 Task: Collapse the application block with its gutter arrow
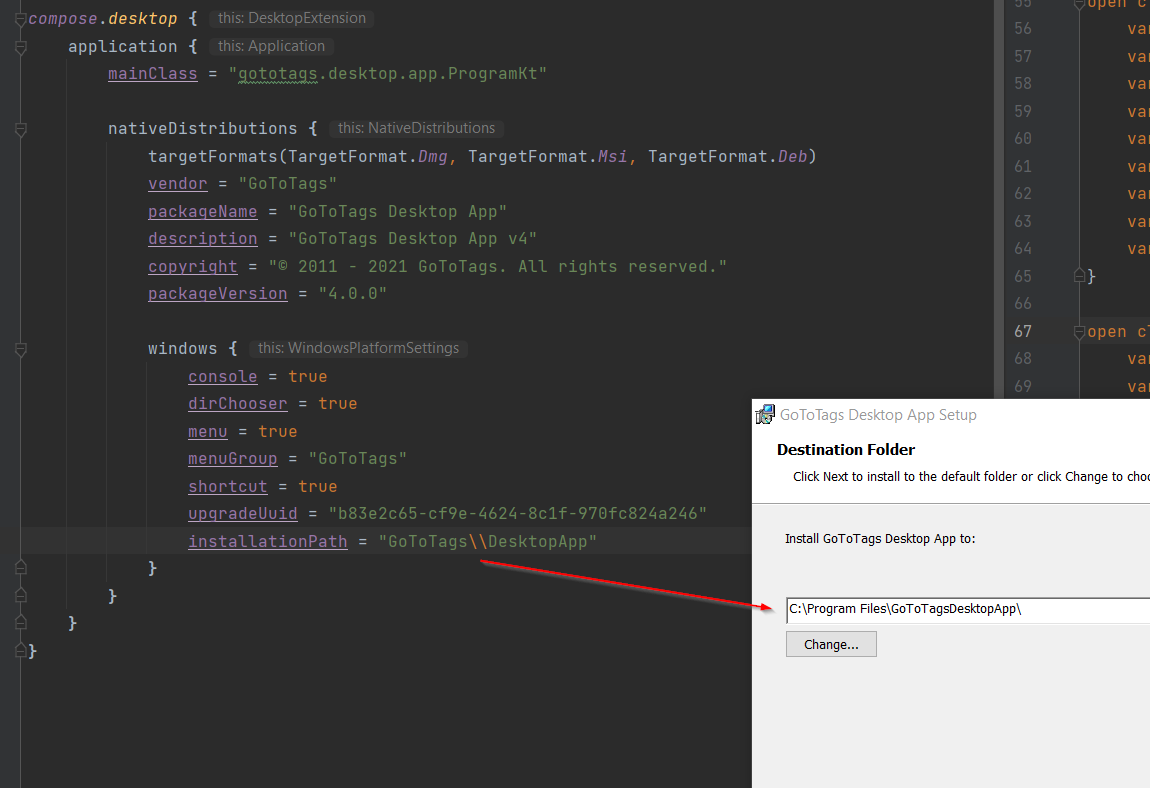point(20,46)
